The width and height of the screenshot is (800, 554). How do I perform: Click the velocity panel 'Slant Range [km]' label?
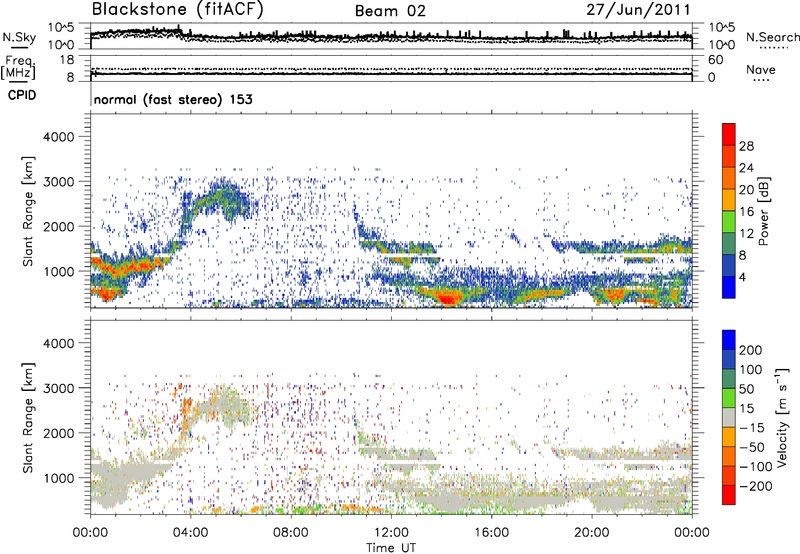click(x=28, y=417)
